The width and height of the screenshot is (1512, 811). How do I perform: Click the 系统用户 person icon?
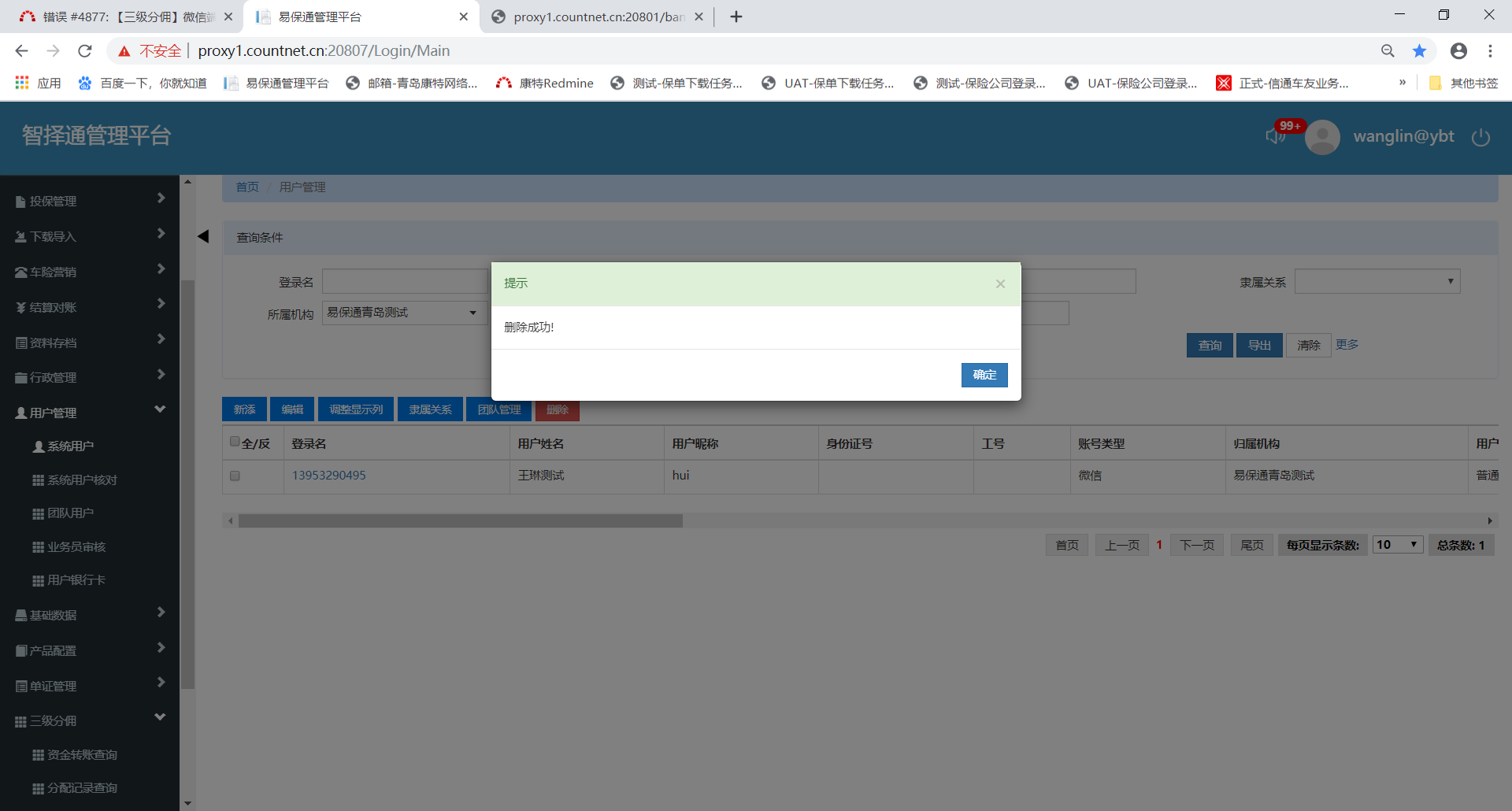click(x=38, y=446)
